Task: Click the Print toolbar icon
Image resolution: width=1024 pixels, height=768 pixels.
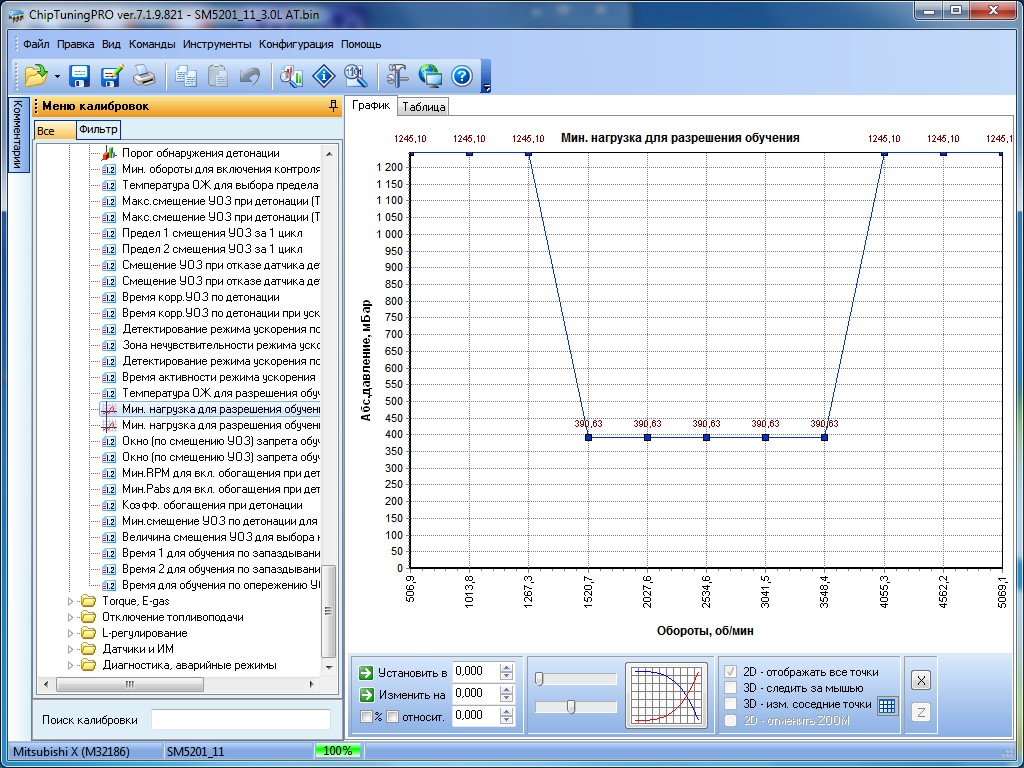Action: coord(145,76)
